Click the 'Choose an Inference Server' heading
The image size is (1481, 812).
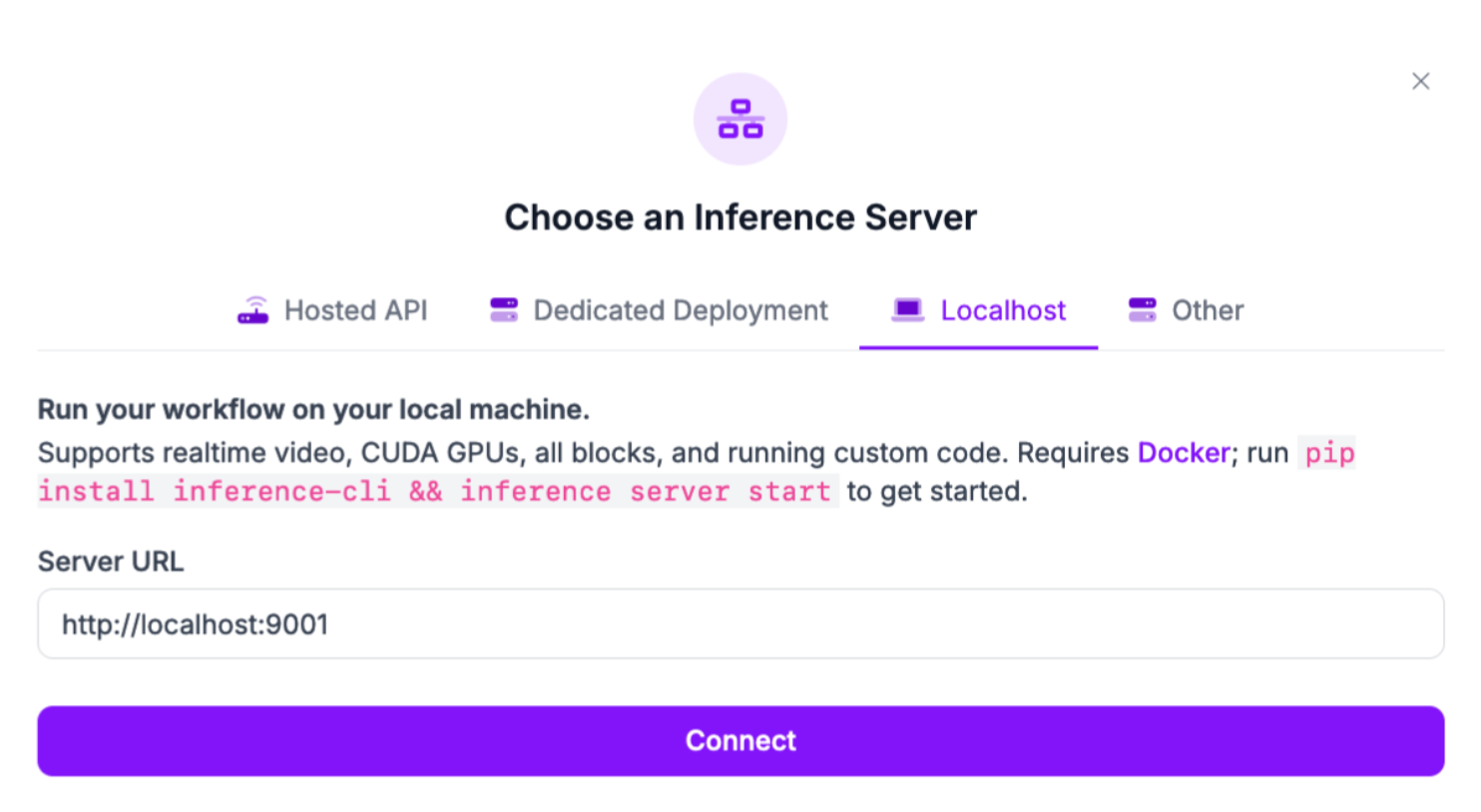[740, 217]
